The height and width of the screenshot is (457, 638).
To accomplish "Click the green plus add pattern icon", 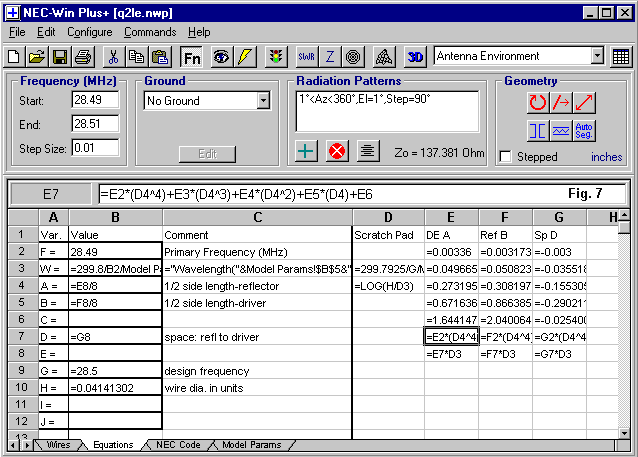I will pos(309,151).
